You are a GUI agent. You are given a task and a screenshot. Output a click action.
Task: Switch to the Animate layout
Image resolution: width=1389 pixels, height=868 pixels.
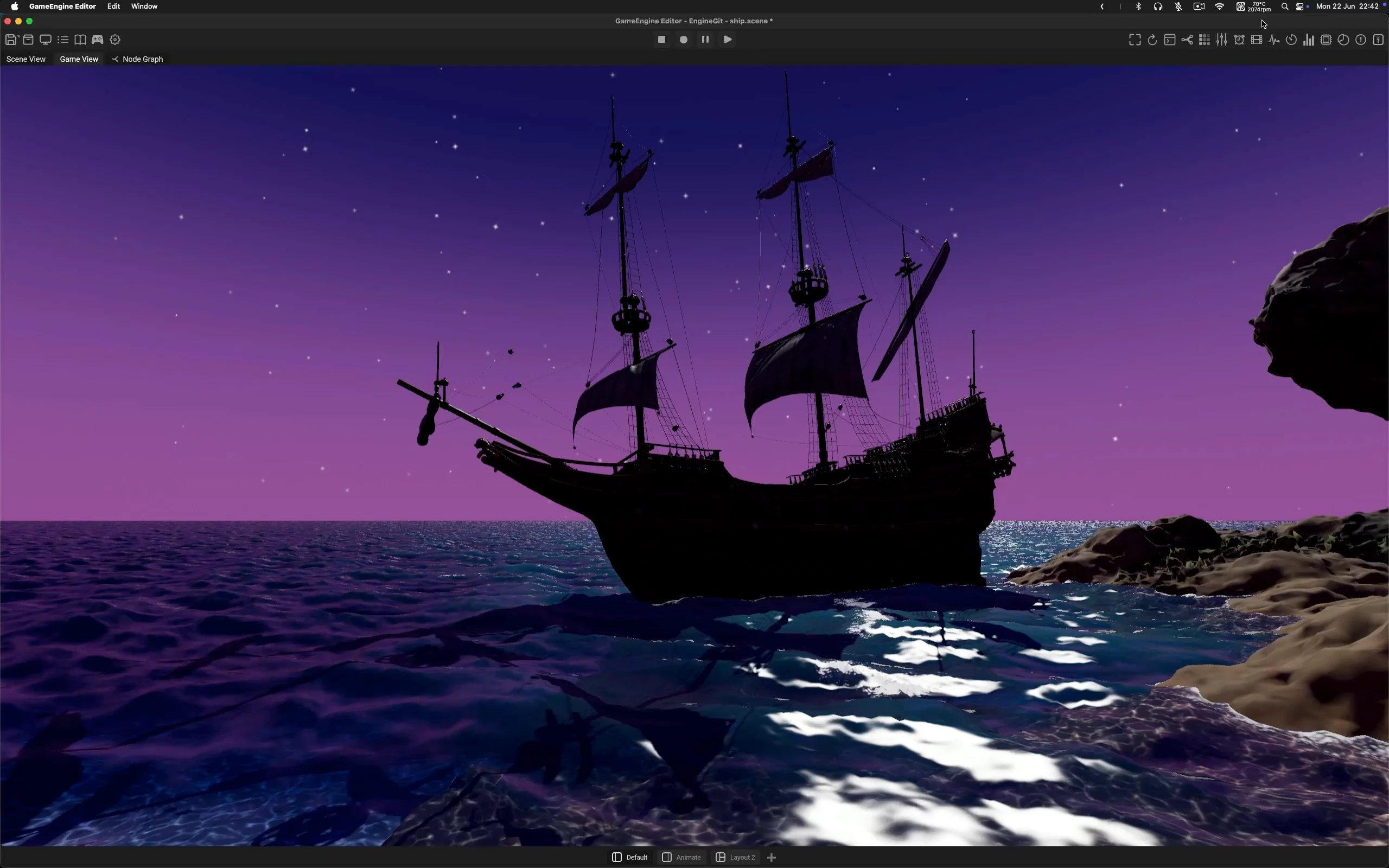pyautogui.click(x=682, y=857)
